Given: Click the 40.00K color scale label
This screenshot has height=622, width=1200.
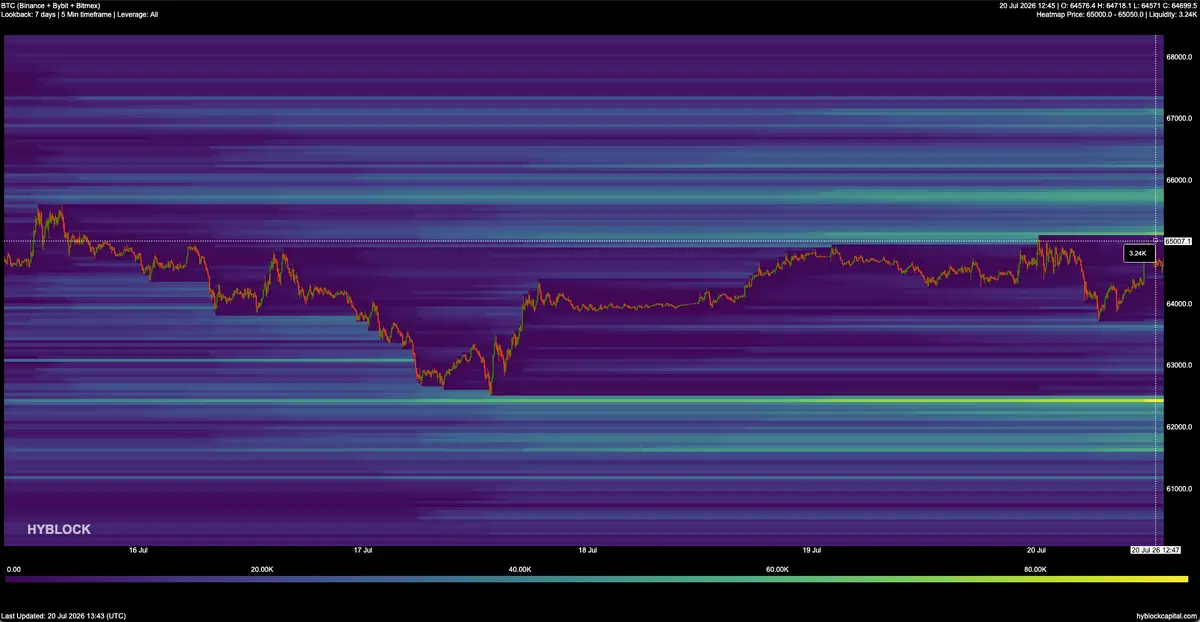Looking at the screenshot, I should [x=519, y=569].
